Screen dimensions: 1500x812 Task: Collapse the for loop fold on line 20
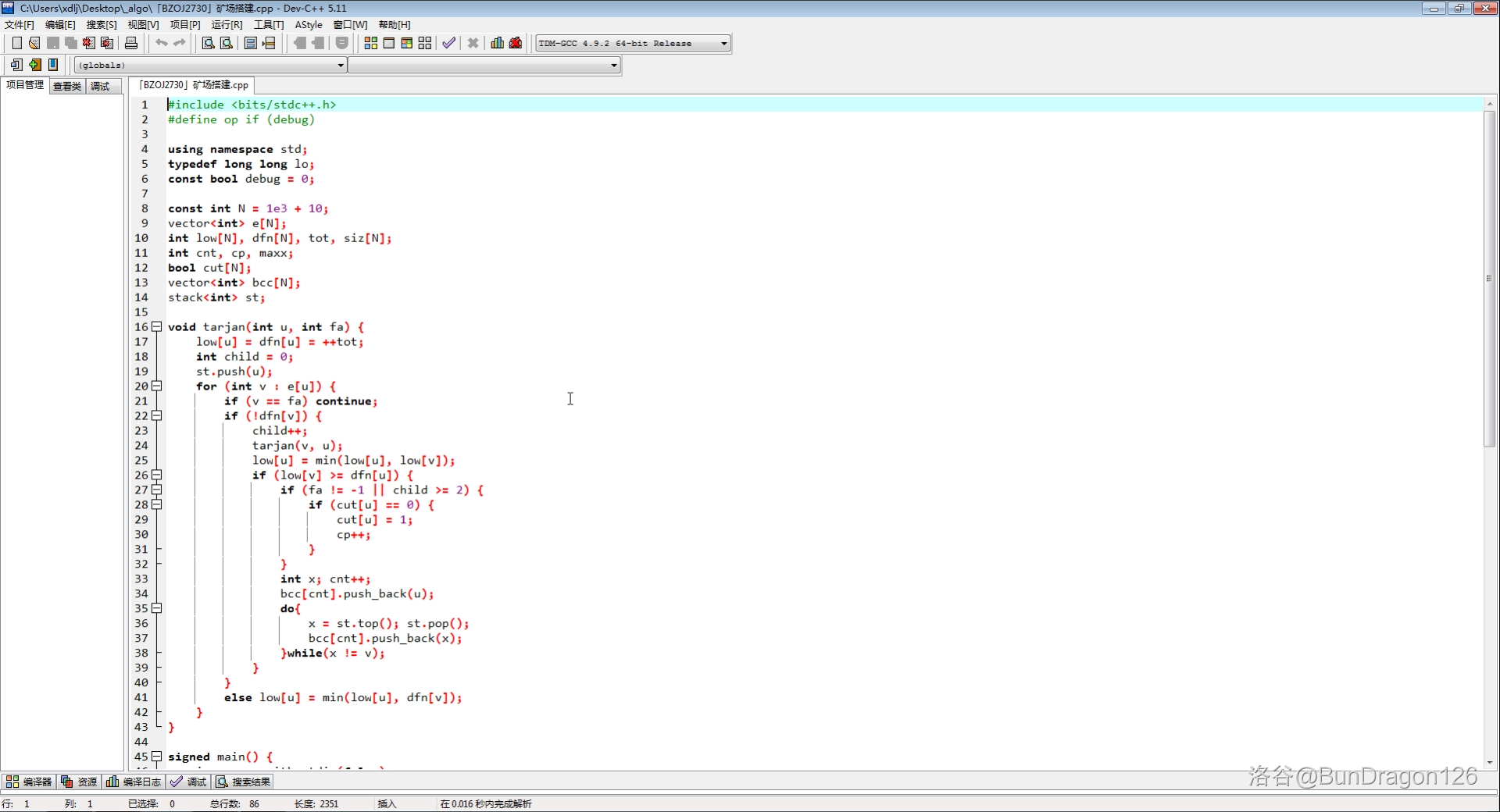click(156, 386)
